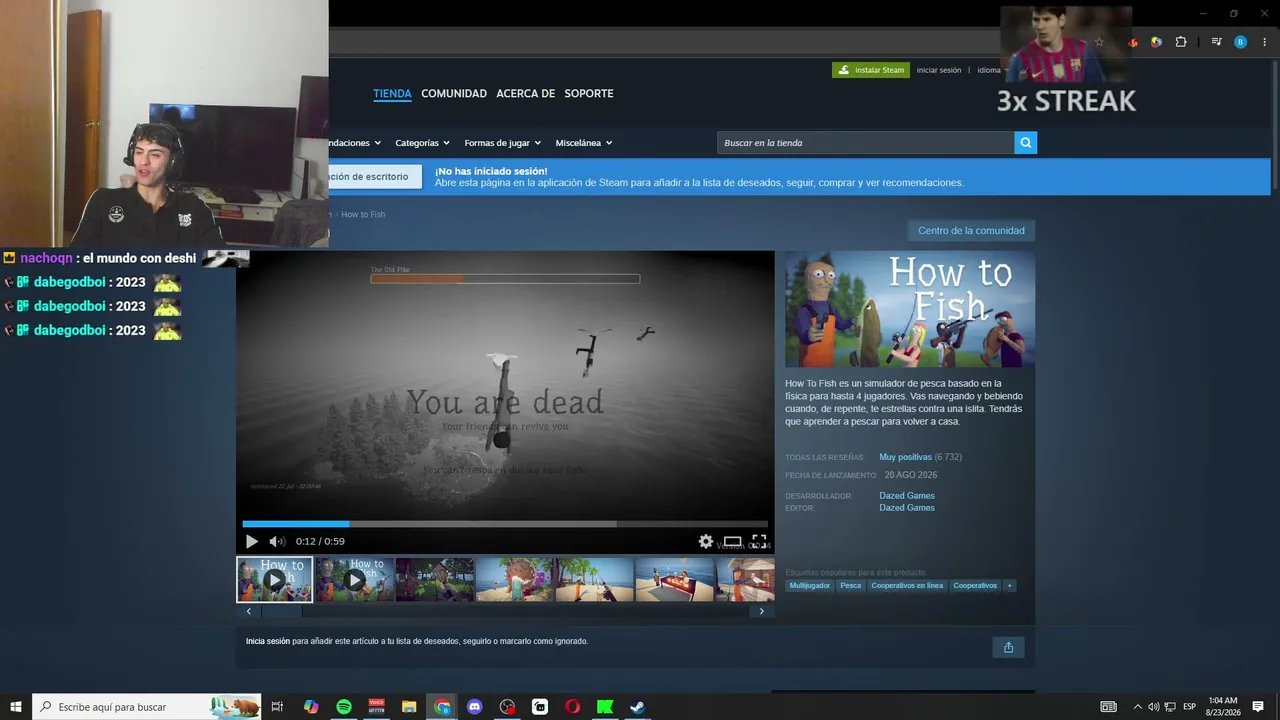Select the Cooperativos tag

975,586
